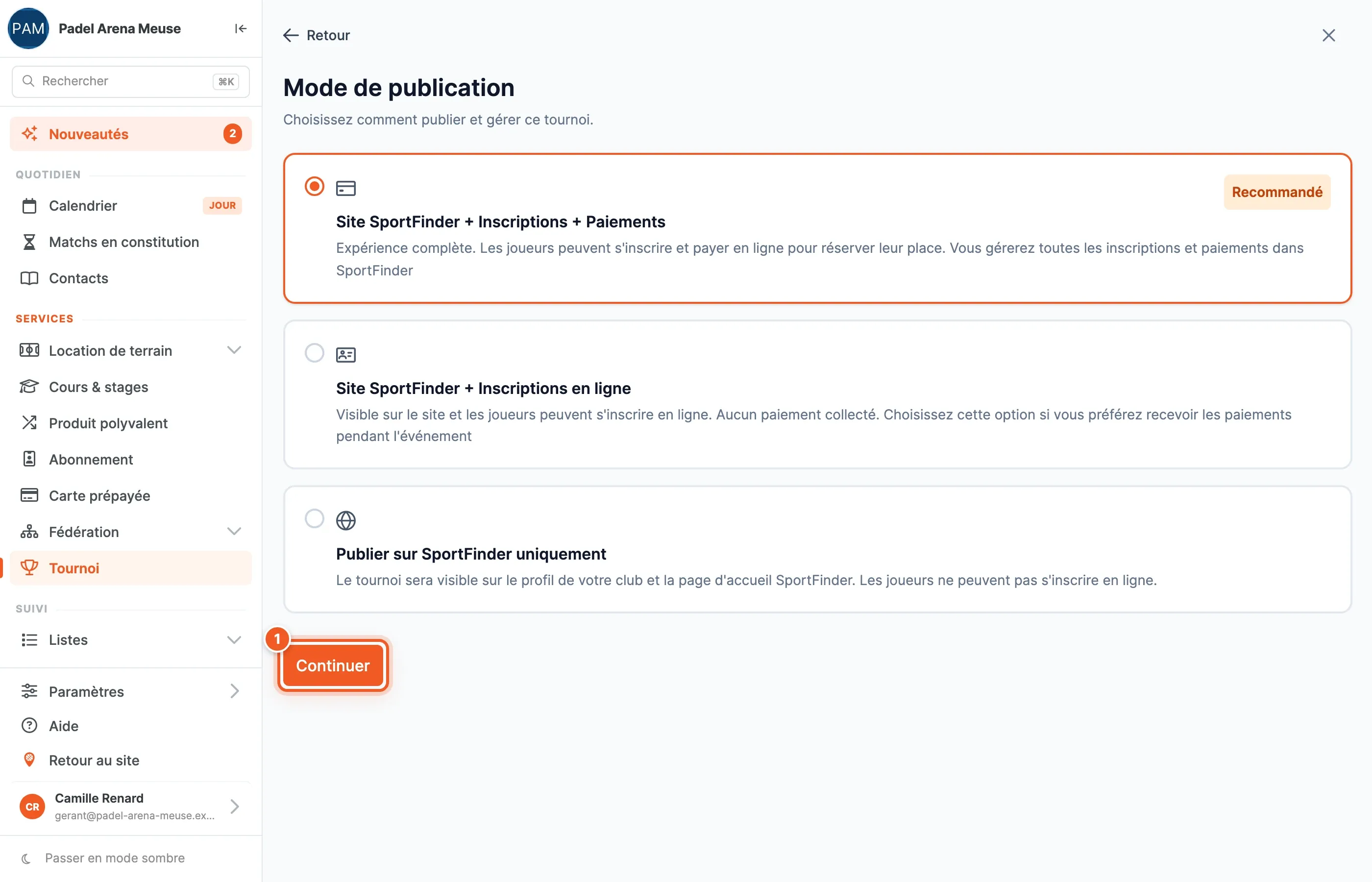Viewport: 1372px width, 882px height.
Task: Click the Abonnement badge icon
Action: coord(29,459)
